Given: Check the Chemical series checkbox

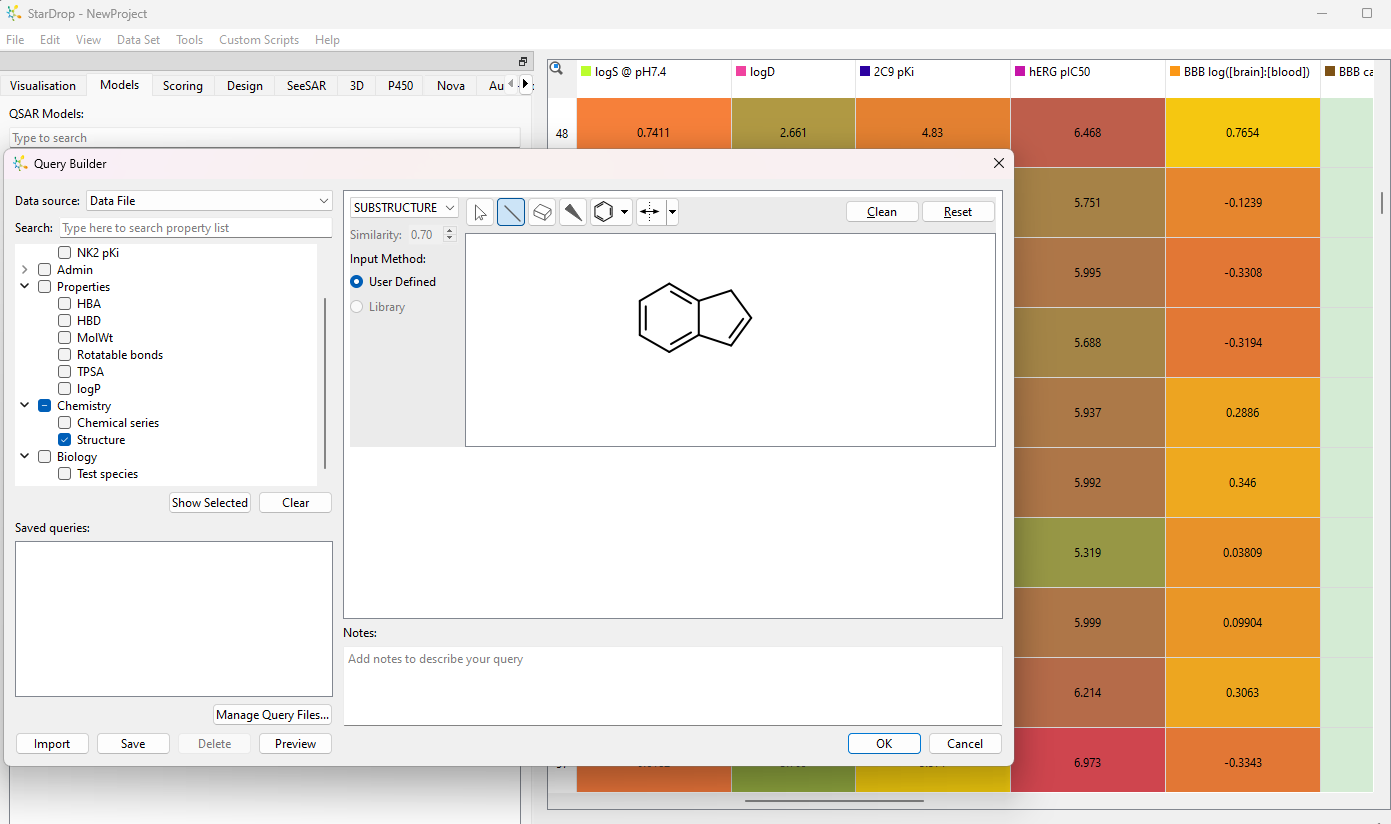Looking at the screenshot, I should [x=65, y=423].
